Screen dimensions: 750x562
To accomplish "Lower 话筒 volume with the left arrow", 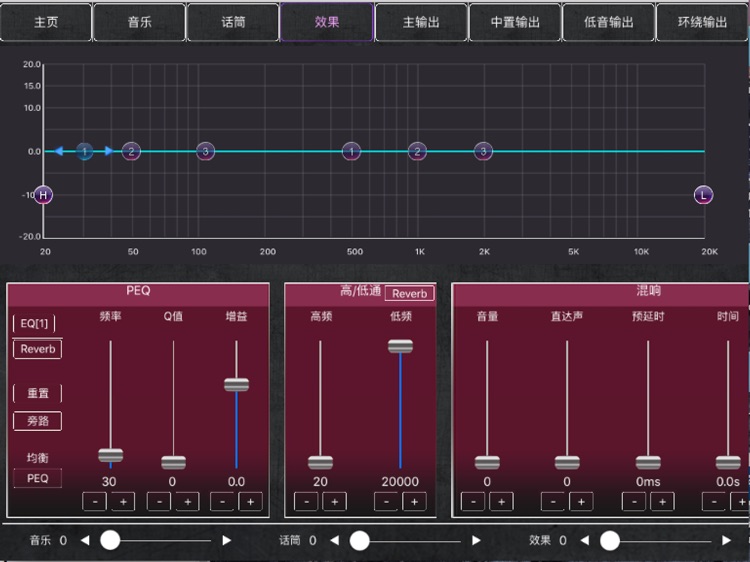I will click(x=335, y=540).
